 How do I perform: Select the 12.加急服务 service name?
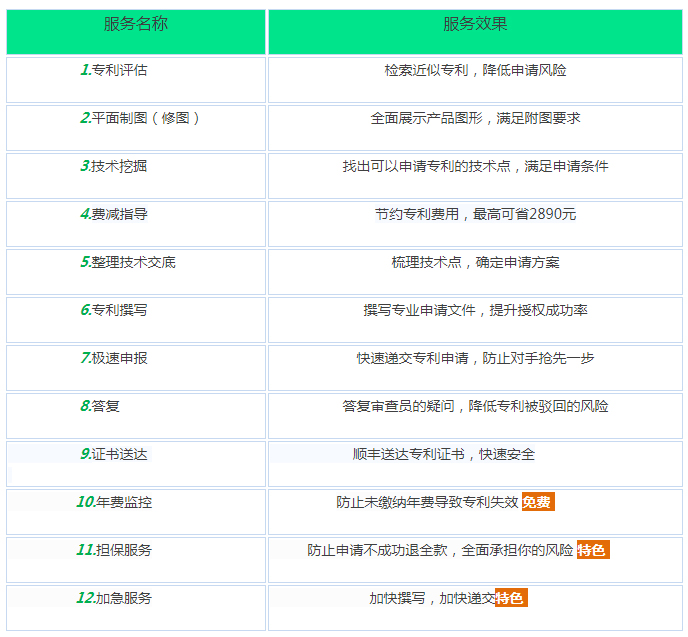click(x=114, y=598)
